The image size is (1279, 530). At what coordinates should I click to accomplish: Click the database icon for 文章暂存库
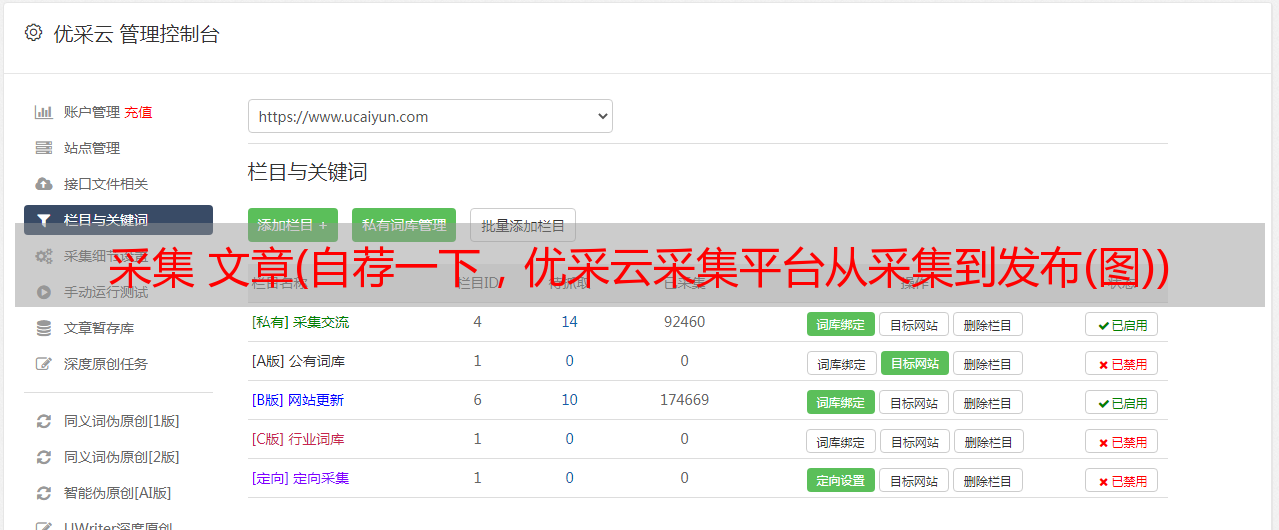coord(43,328)
